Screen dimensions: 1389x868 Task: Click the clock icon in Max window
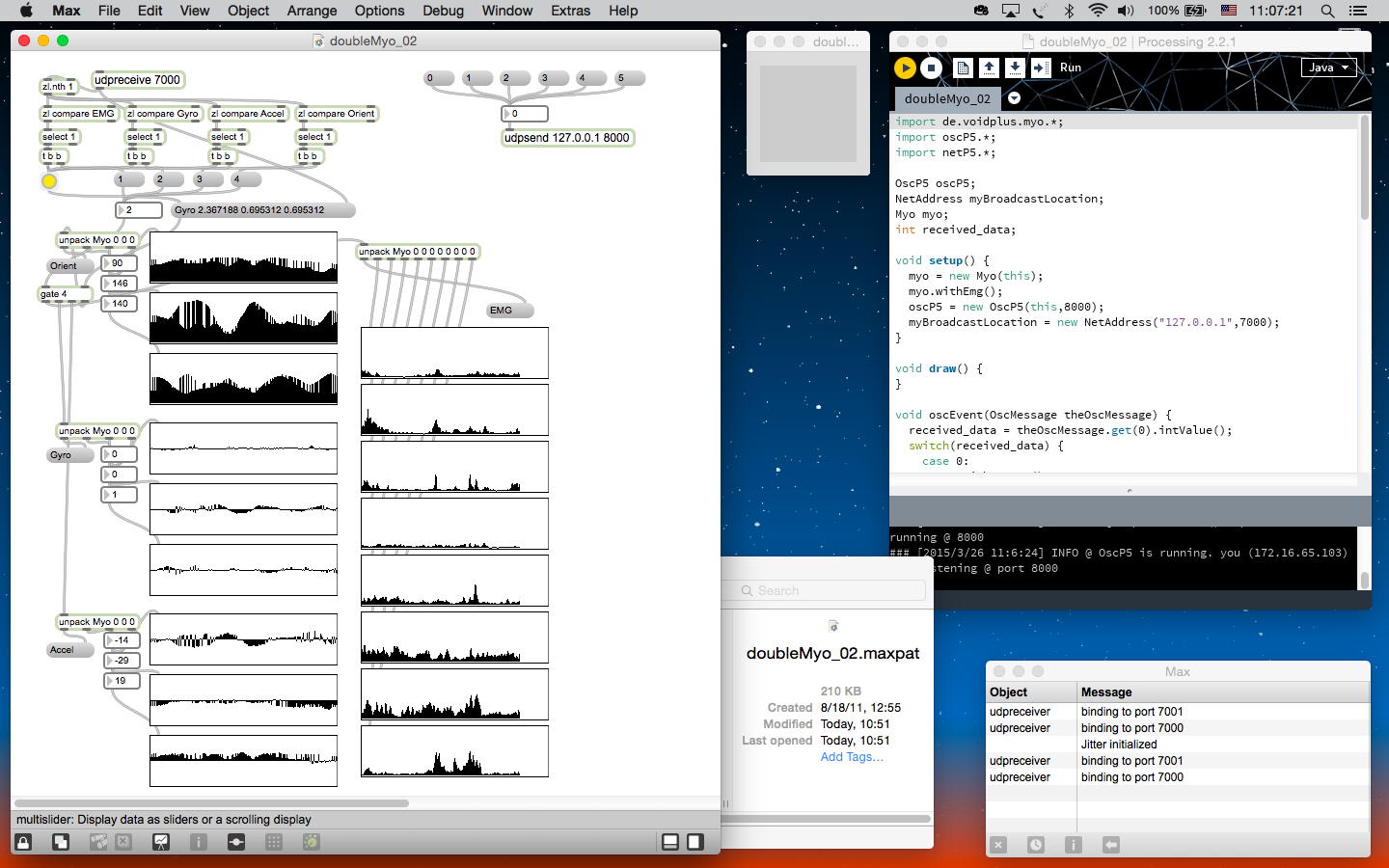pos(1035,845)
